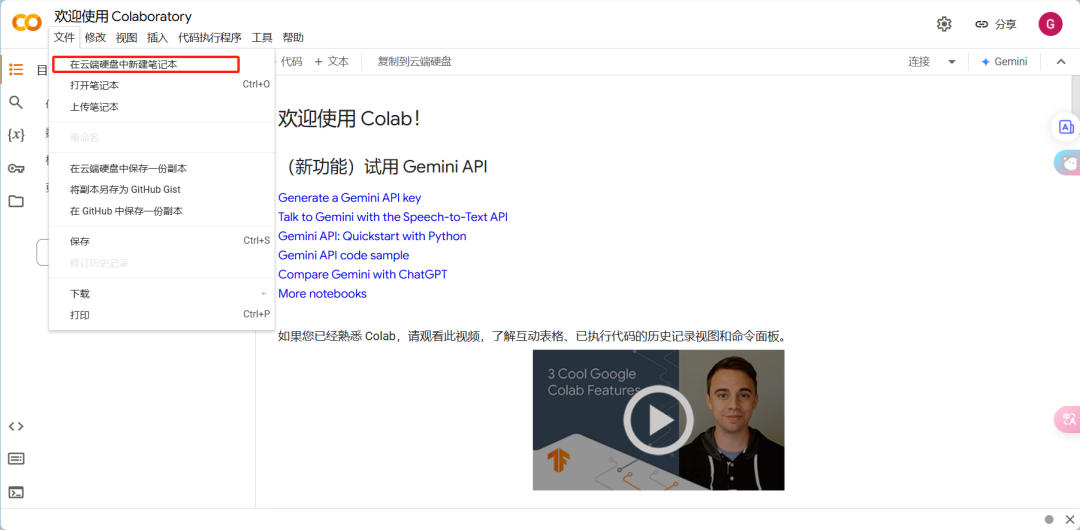Open Gemini API: Quickstart with Python link
The width and height of the screenshot is (1080, 530).
pyautogui.click(x=372, y=236)
